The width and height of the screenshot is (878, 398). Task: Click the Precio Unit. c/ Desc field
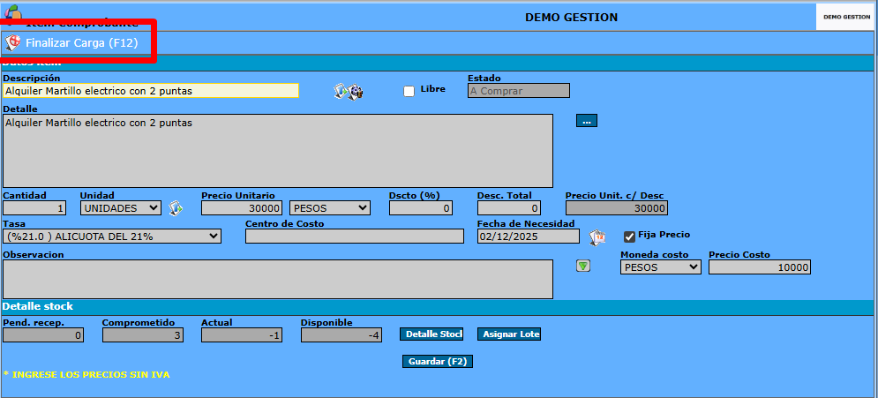tap(617, 208)
